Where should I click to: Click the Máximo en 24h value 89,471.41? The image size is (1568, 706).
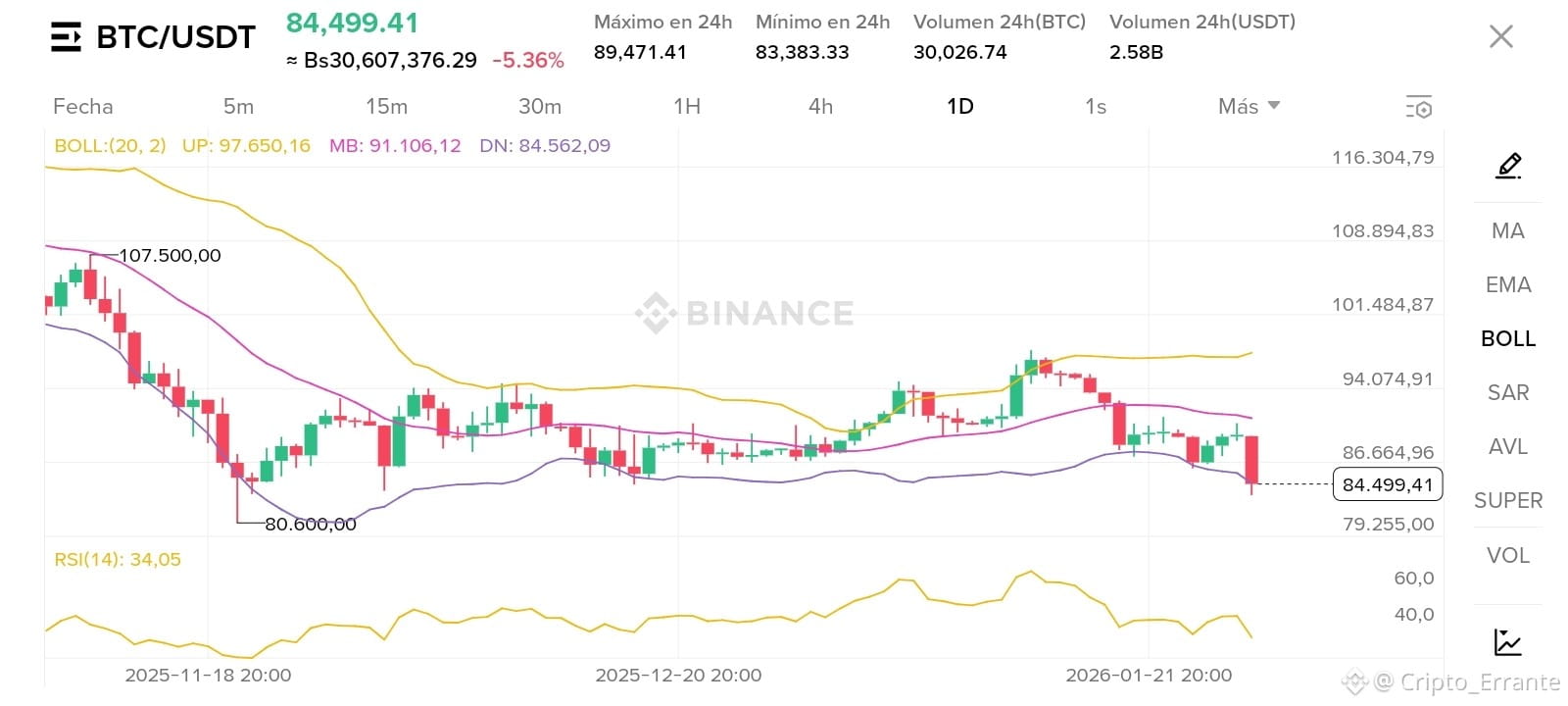[x=640, y=52]
